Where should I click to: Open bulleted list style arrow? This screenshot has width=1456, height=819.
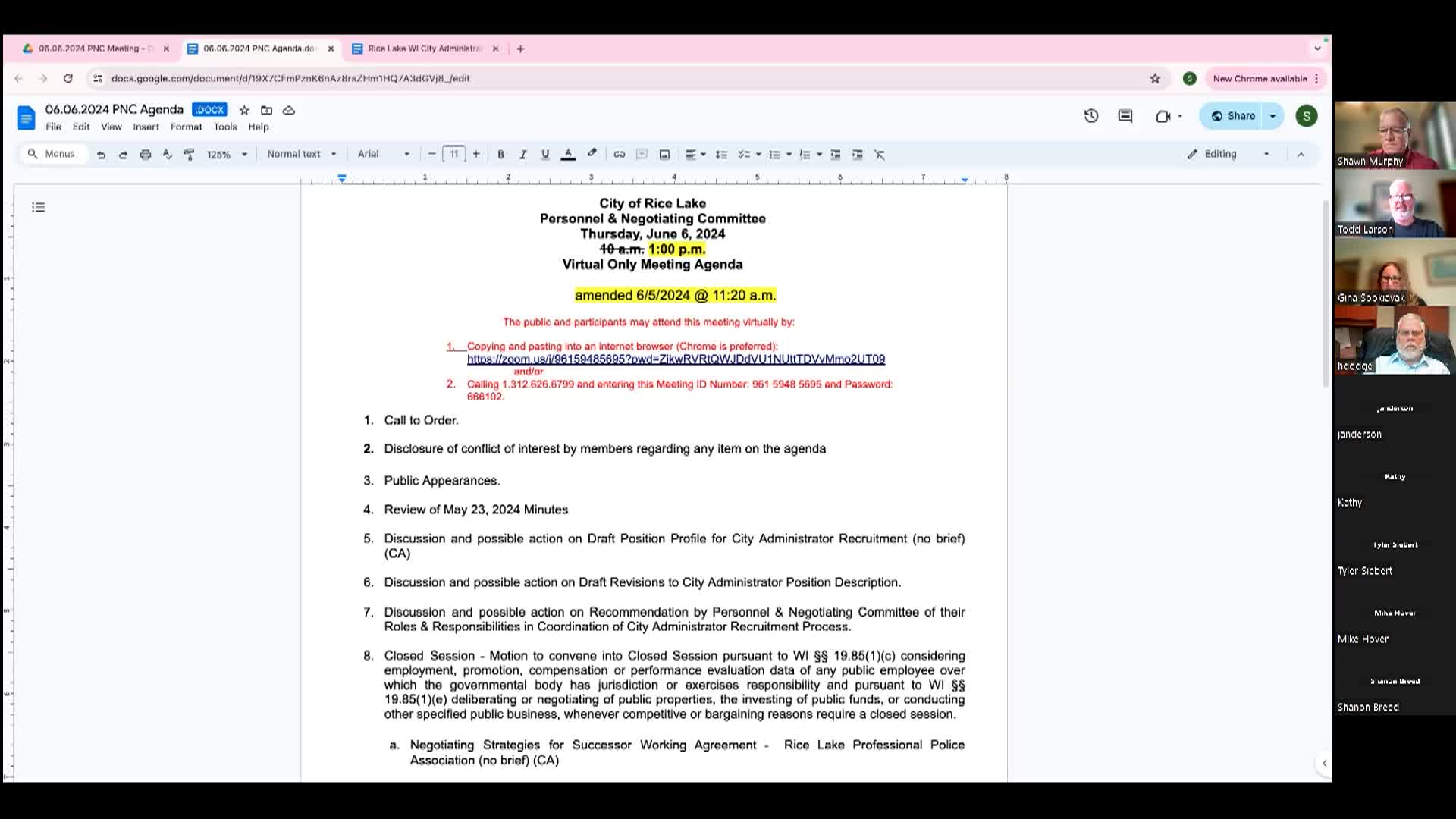[789, 155]
